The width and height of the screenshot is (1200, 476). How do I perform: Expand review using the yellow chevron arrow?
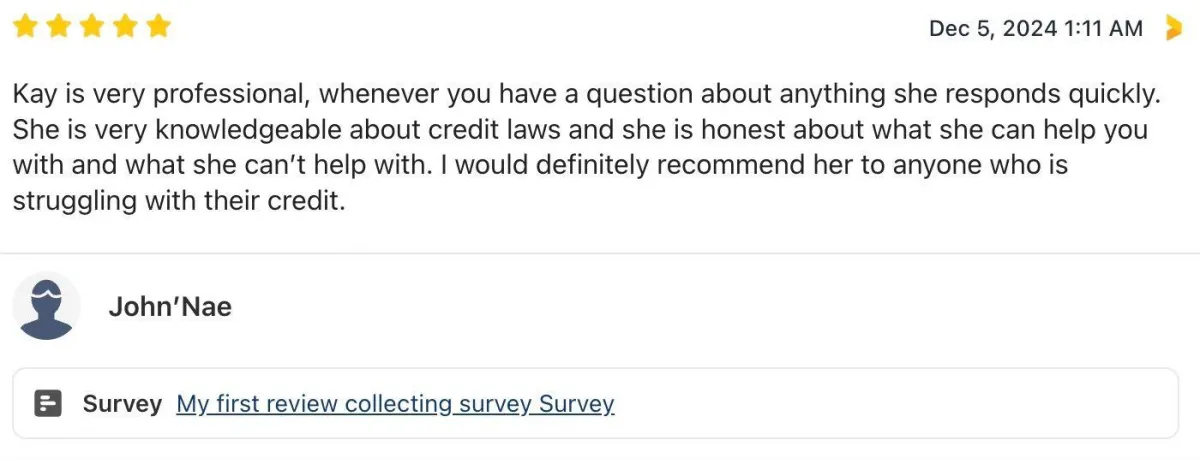point(1174,29)
